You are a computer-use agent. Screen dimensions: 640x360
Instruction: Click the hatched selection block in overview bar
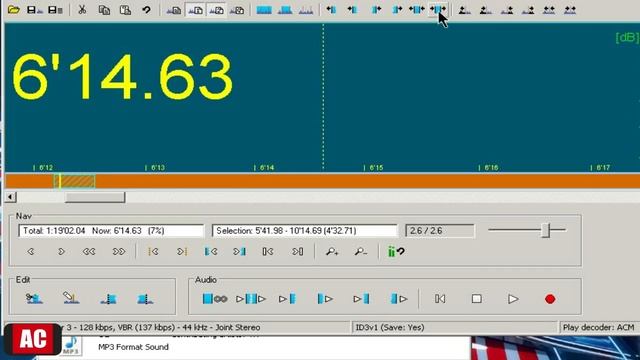tap(75, 181)
